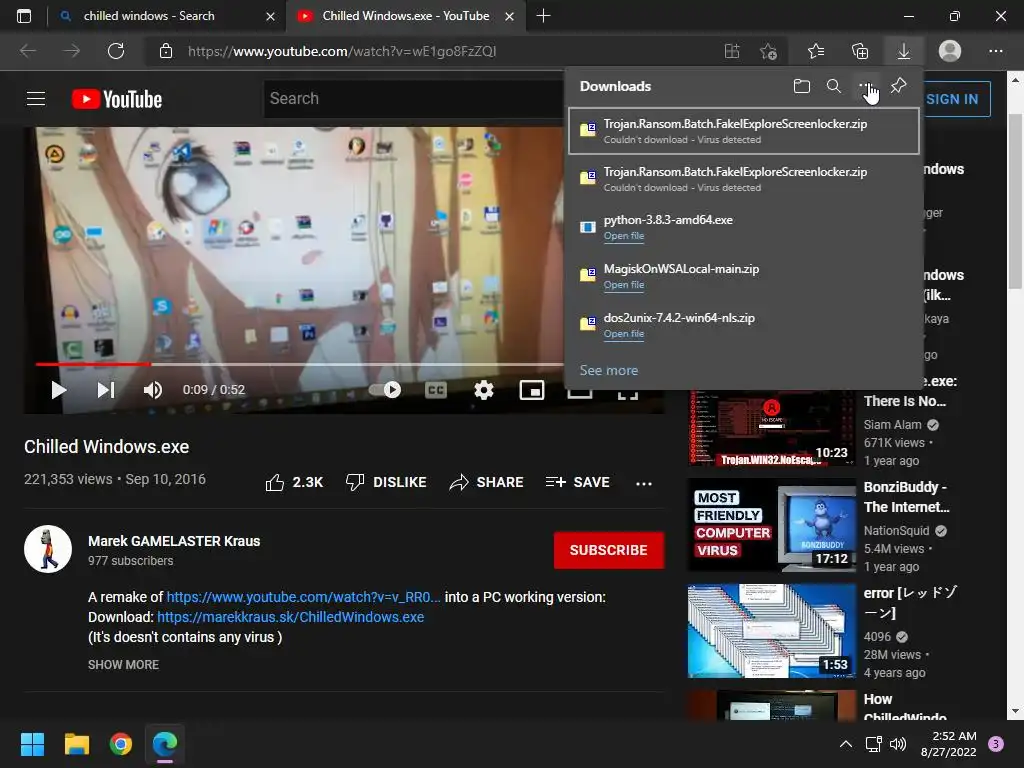Open more options in Downloads panel
This screenshot has height=768, width=1024.
click(x=866, y=86)
